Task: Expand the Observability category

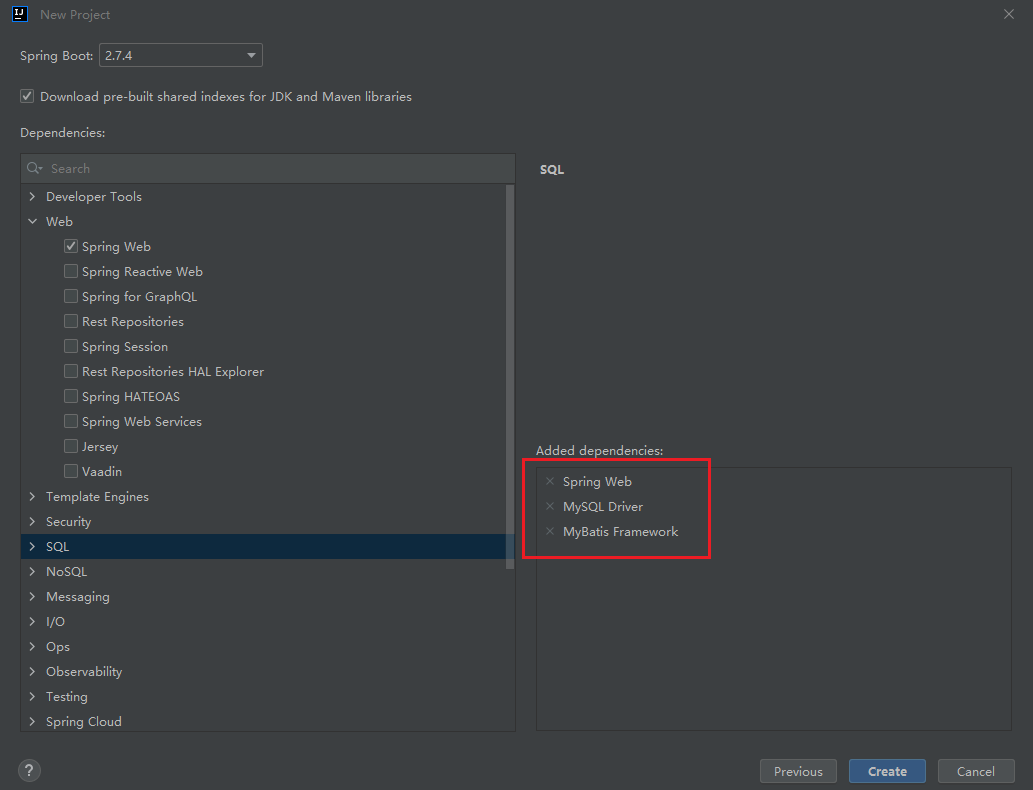Action: tap(32, 672)
